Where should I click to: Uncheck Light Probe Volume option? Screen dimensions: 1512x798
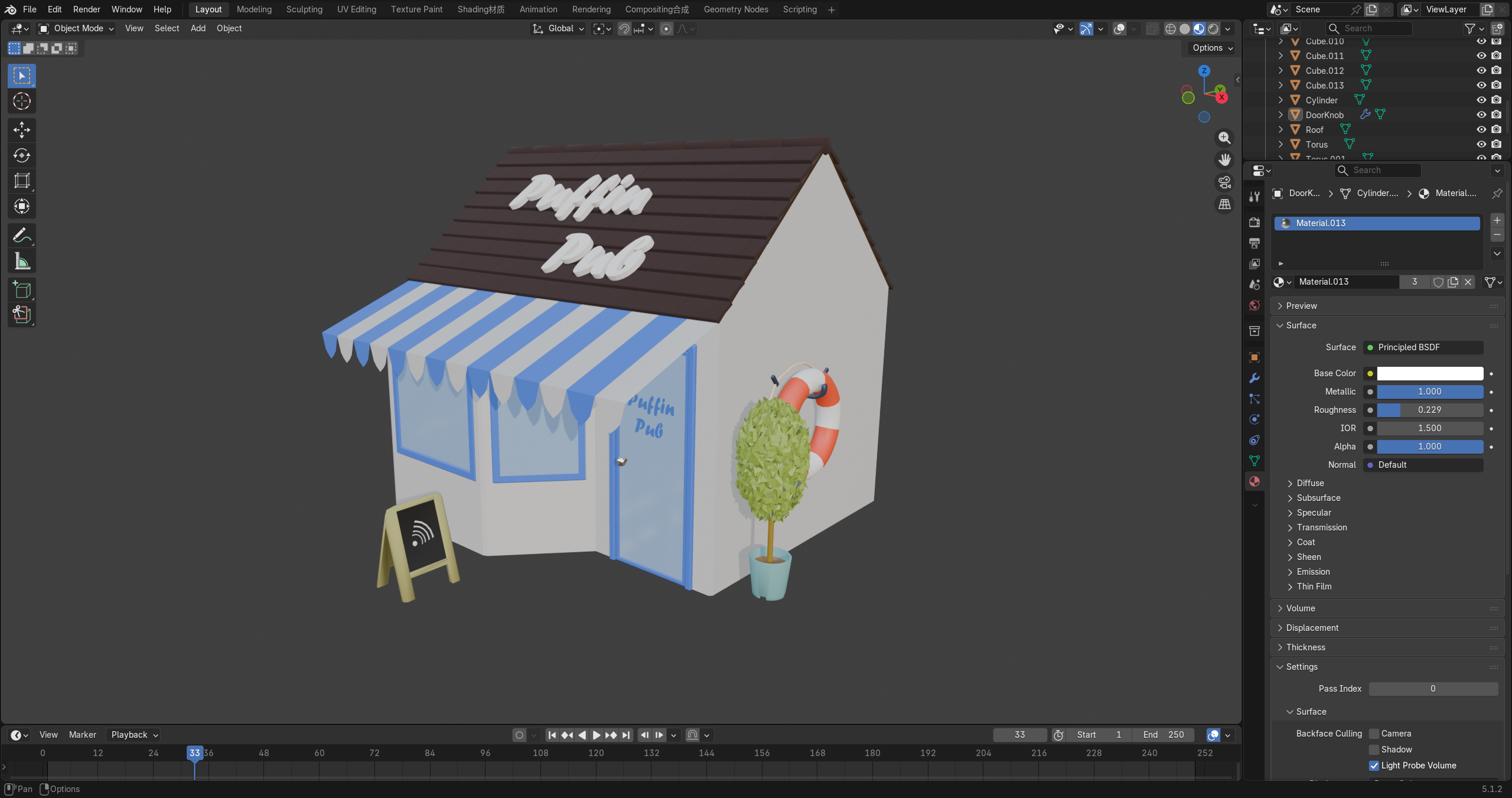(x=1374, y=766)
